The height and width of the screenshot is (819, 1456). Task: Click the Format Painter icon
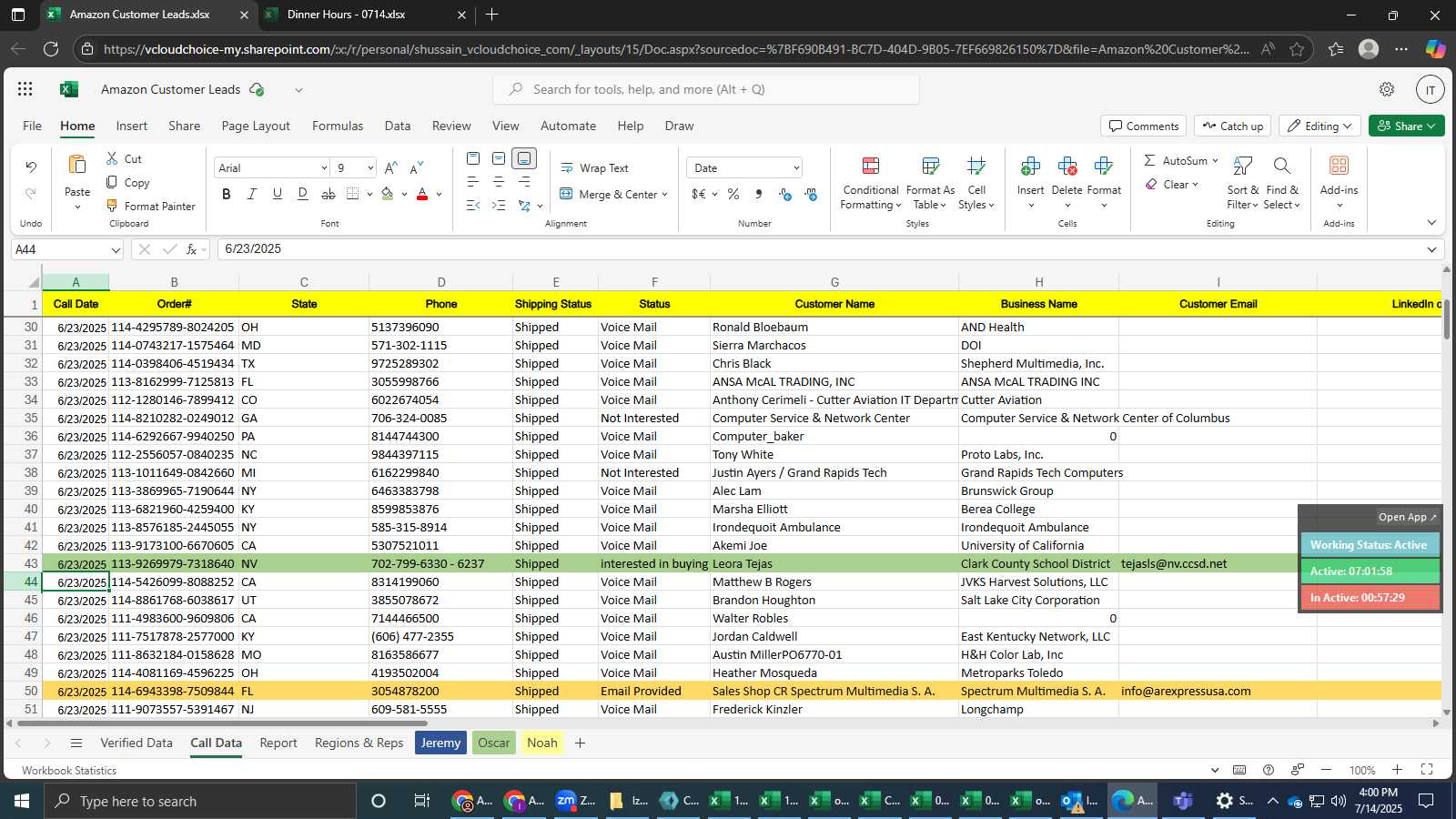(112, 206)
